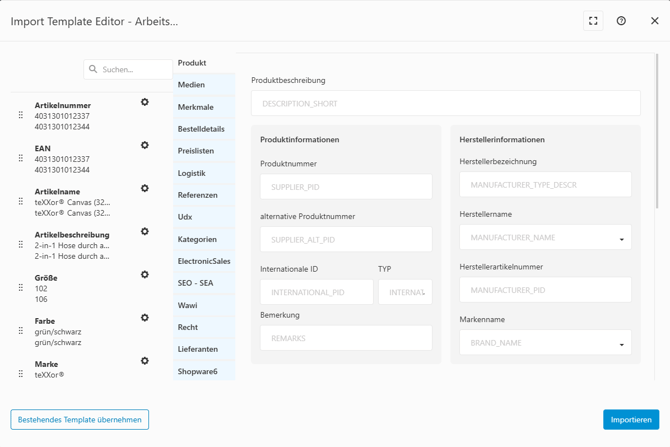Screen dimensions: 670x447
Task: Open the Shopware6 tab
Action: [x=198, y=371]
